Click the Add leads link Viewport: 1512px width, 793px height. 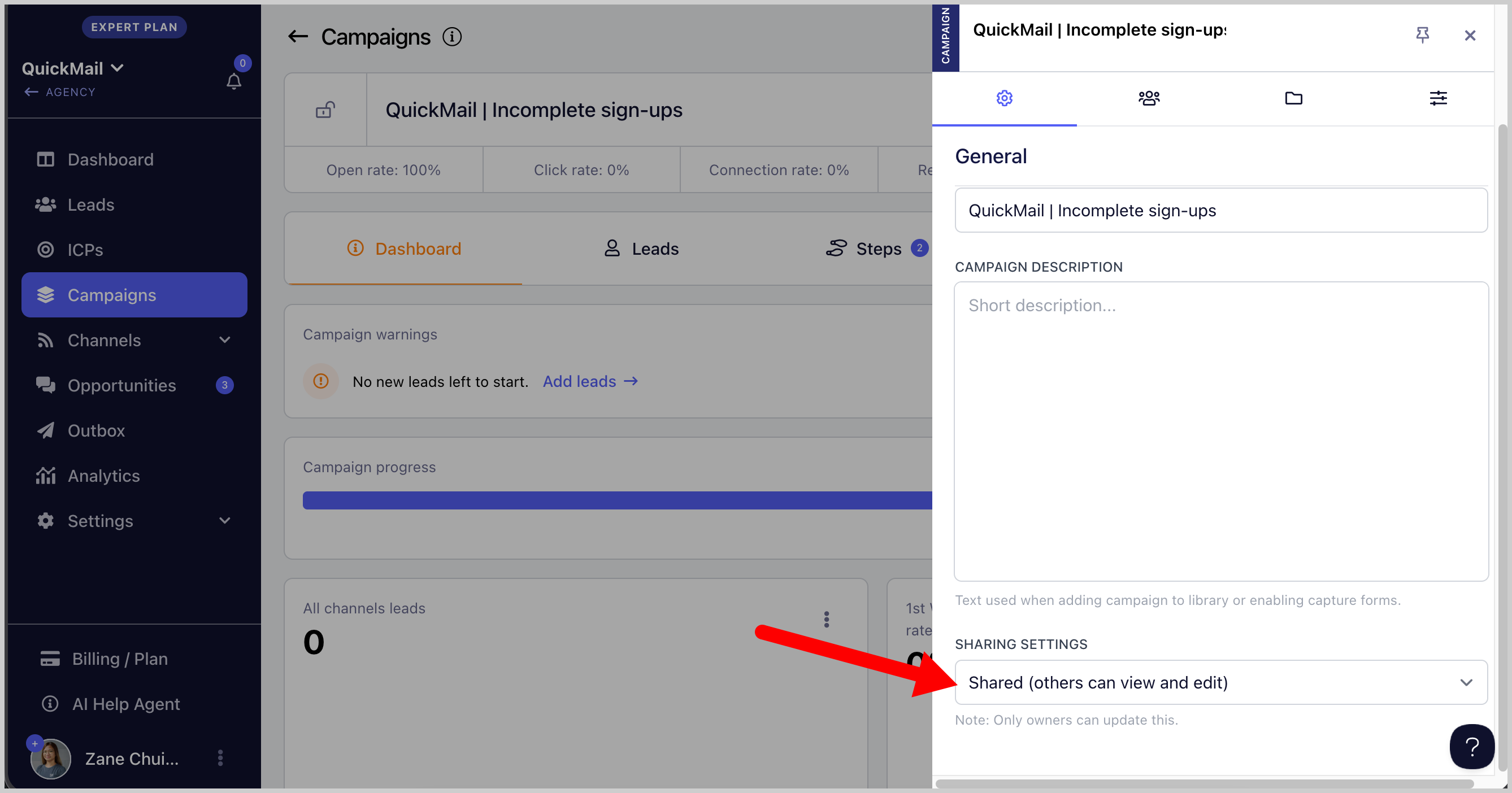tap(590, 381)
